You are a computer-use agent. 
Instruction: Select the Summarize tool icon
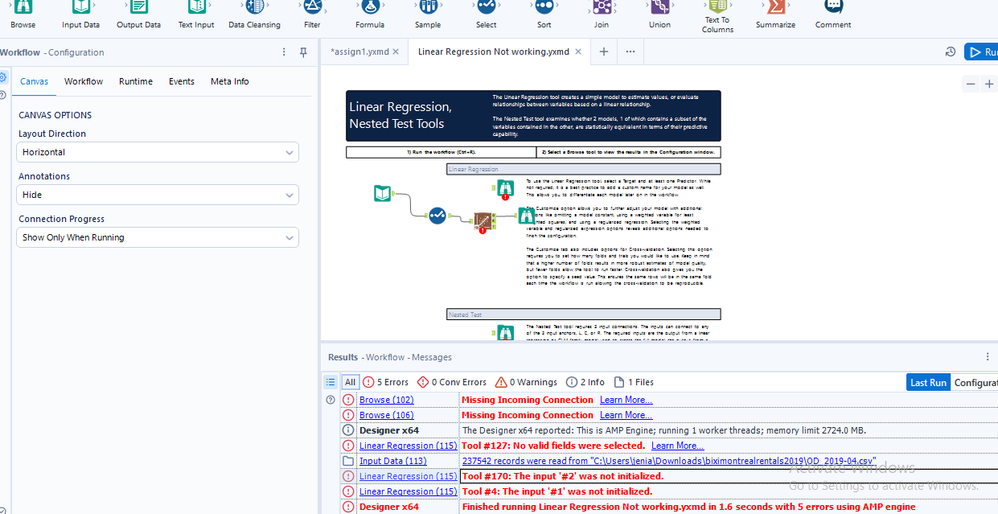point(775,8)
